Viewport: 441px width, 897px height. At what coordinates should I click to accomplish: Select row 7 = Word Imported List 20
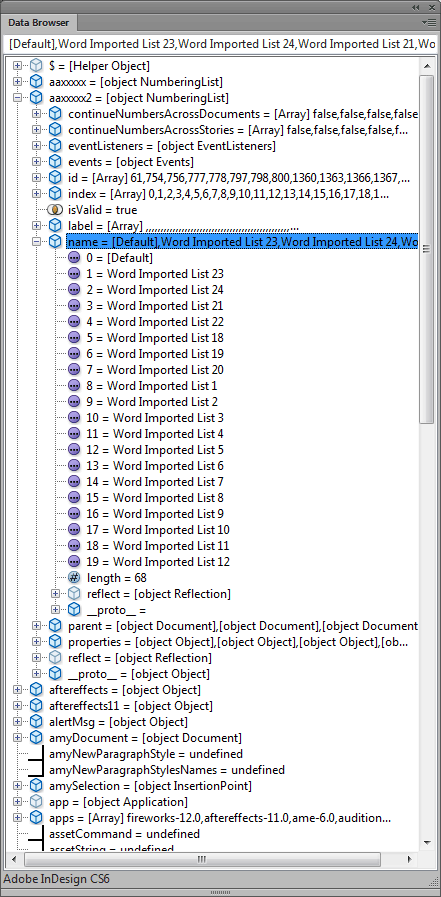click(x=154, y=370)
